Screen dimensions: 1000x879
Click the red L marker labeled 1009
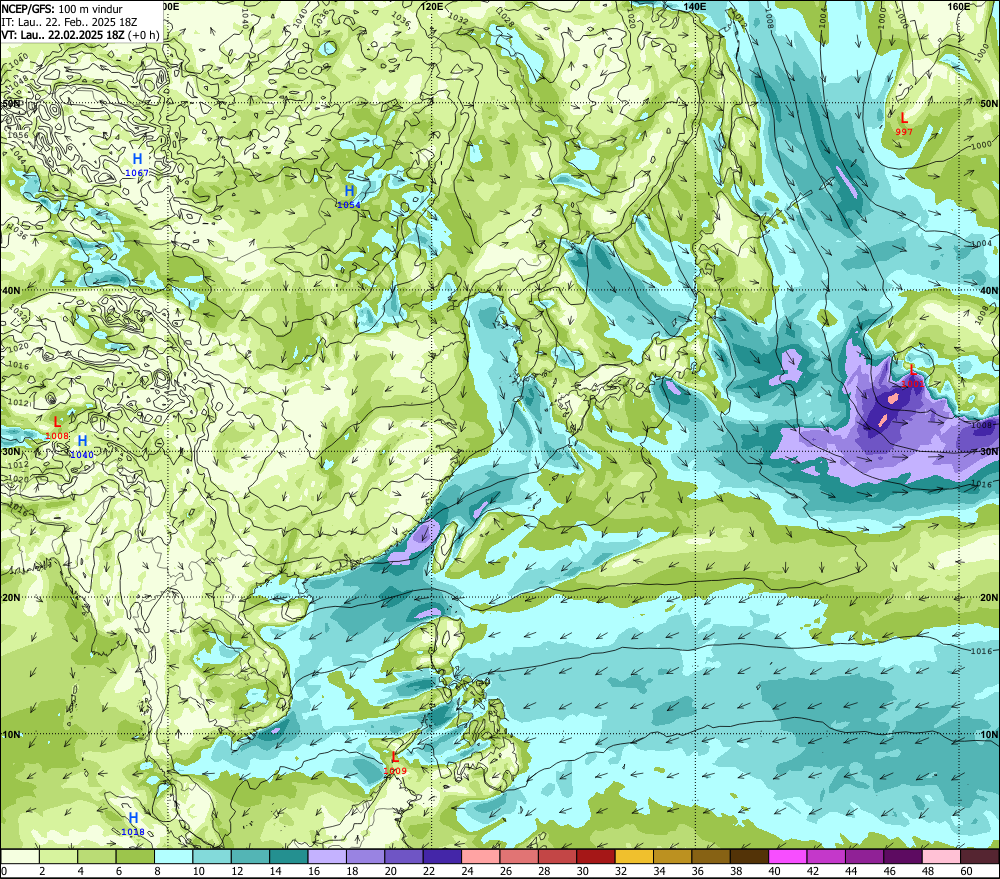pos(395,757)
